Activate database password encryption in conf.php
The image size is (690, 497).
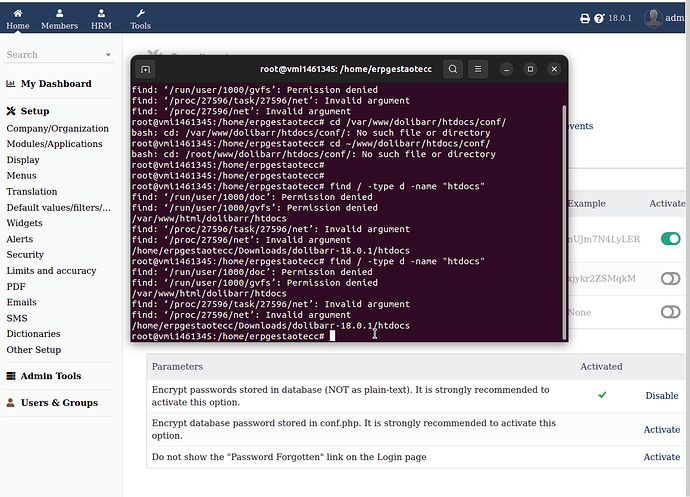click(x=662, y=430)
